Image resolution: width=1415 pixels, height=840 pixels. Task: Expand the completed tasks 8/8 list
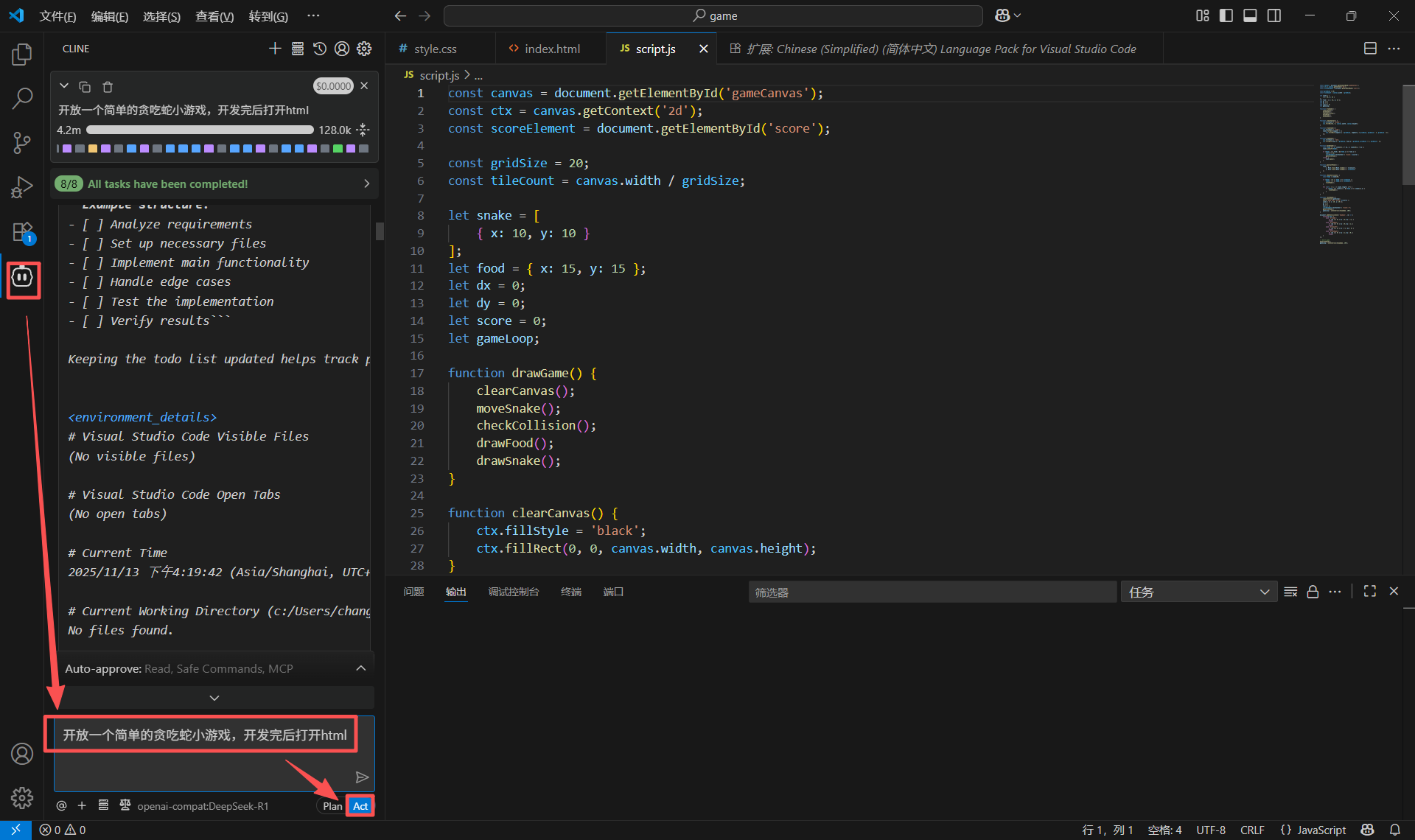pyautogui.click(x=366, y=183)
